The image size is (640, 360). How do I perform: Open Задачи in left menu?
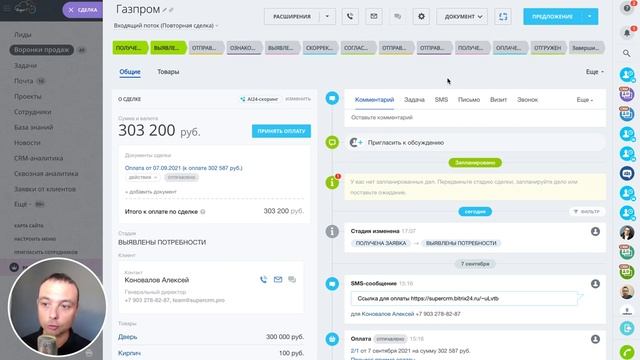click(25, 65)
